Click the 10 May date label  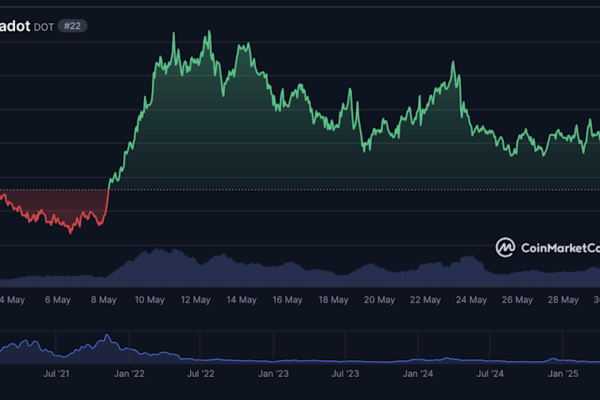click(x=150, y=300)
